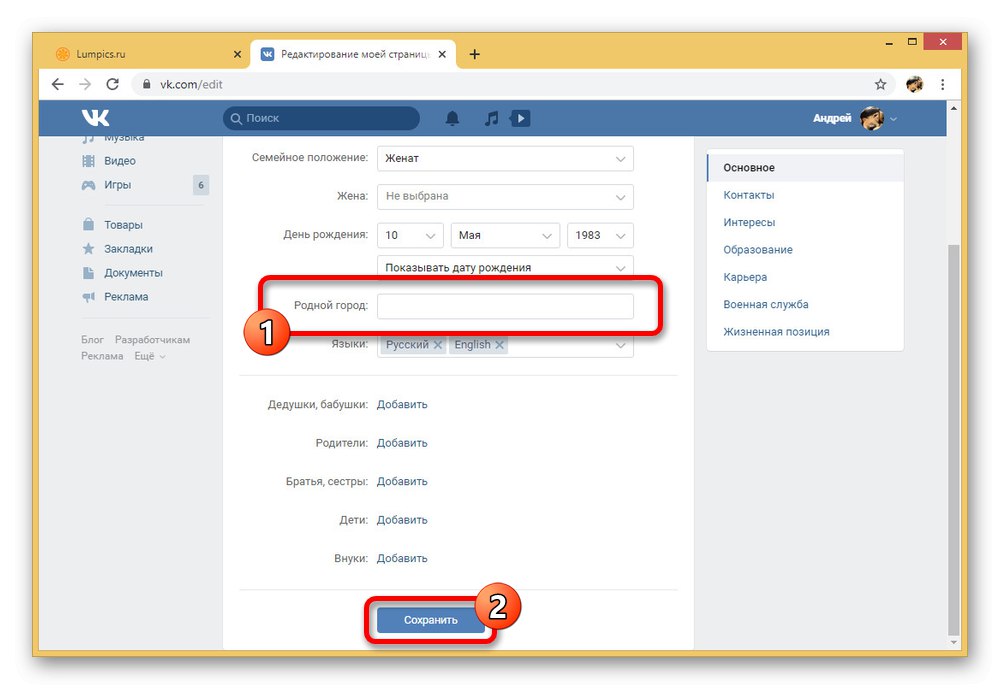Viewport: 1000px width, 689px height.
Task: Add Дедушки, бабушки via Добавить
Action: [x=402, y=404]
